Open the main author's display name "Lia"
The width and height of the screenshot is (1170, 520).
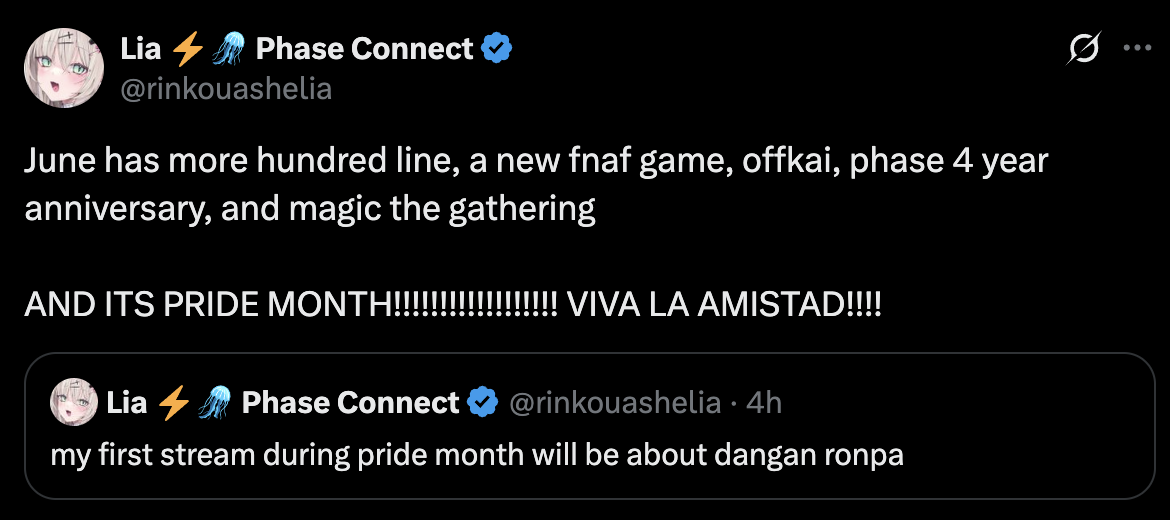tap(140, 48)
